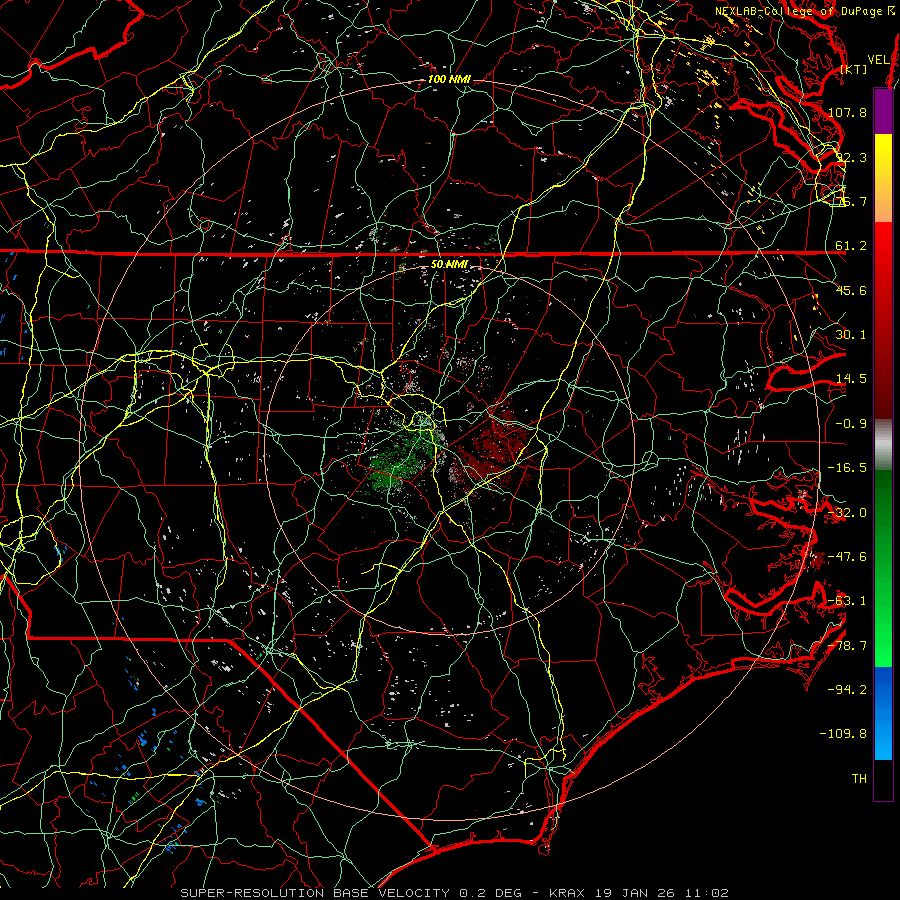Click the -78.7 legend value
This screenshot has height=900, width=900.
click(x=848, y=646)
